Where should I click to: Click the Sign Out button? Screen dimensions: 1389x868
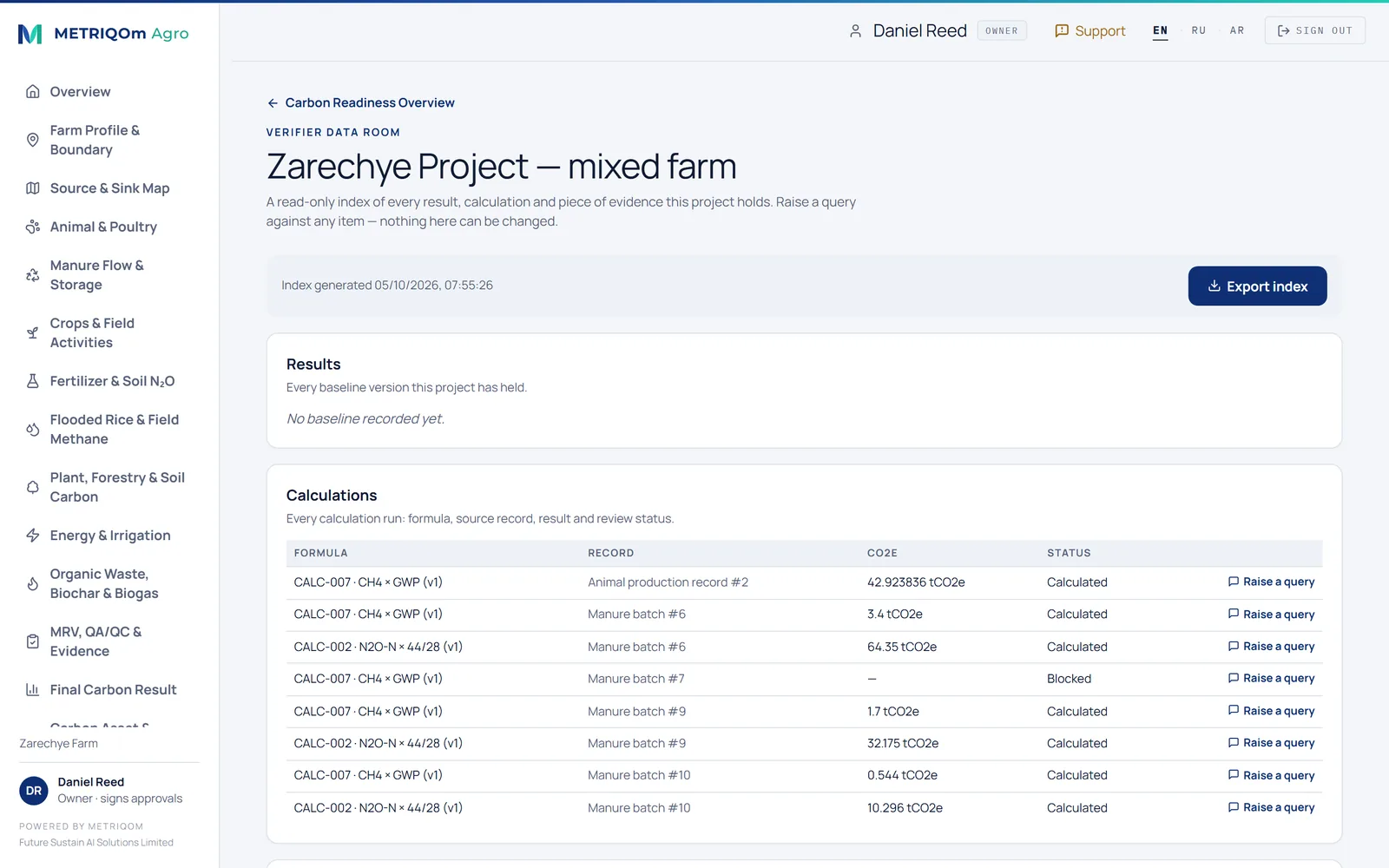(x=1314, y=31)
